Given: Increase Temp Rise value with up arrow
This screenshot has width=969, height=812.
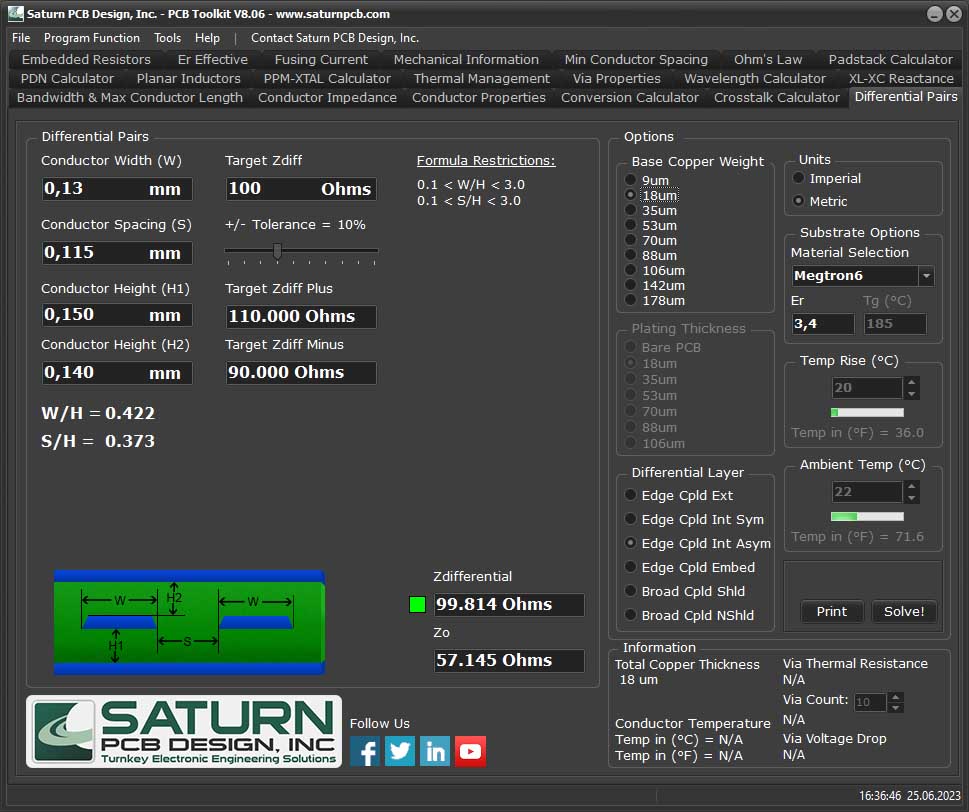Looking at the screenshot, I should (911, 382).
